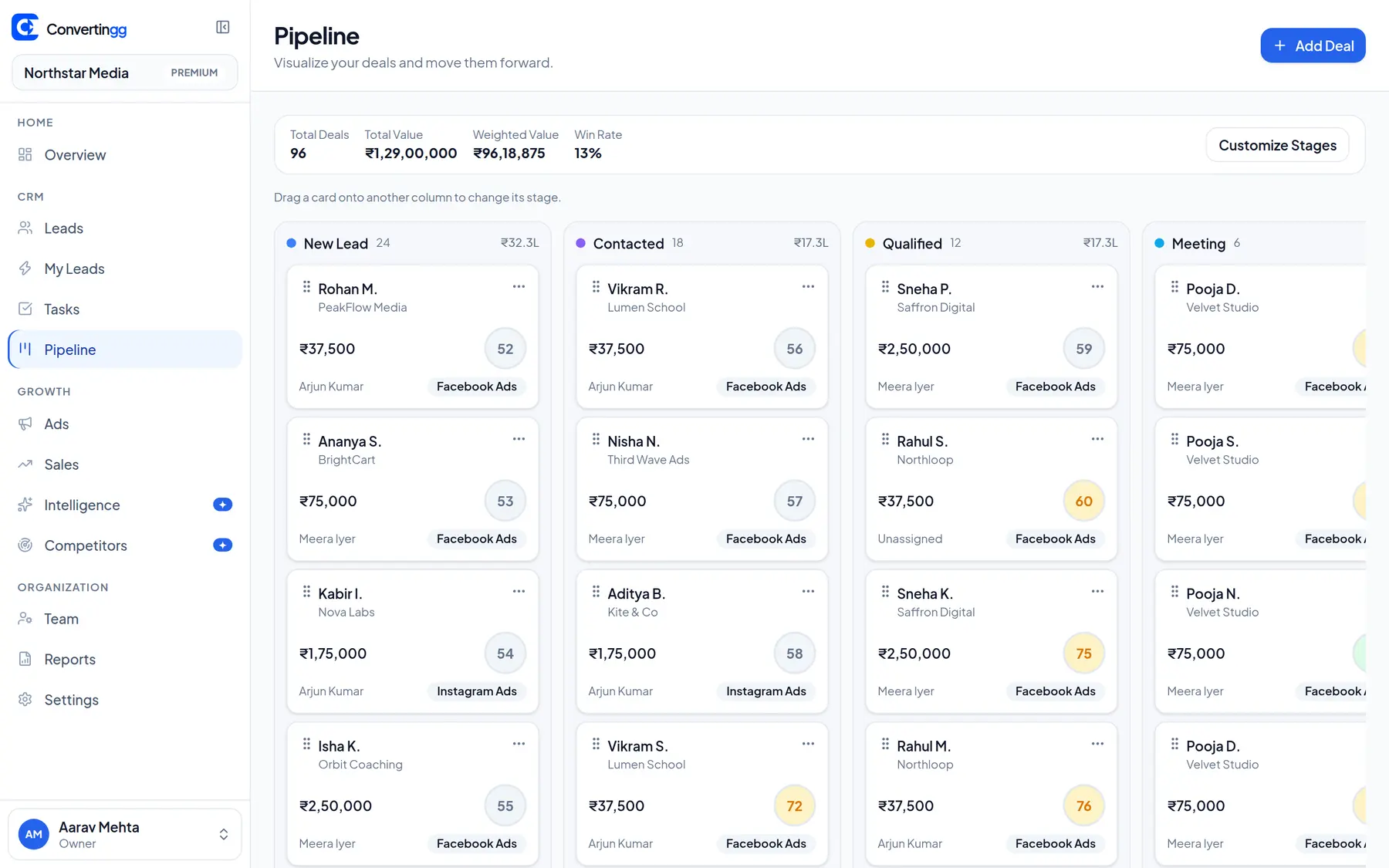
Task: Click the drag handle on Pooja S. card
Action: (x=1174, y=439)
